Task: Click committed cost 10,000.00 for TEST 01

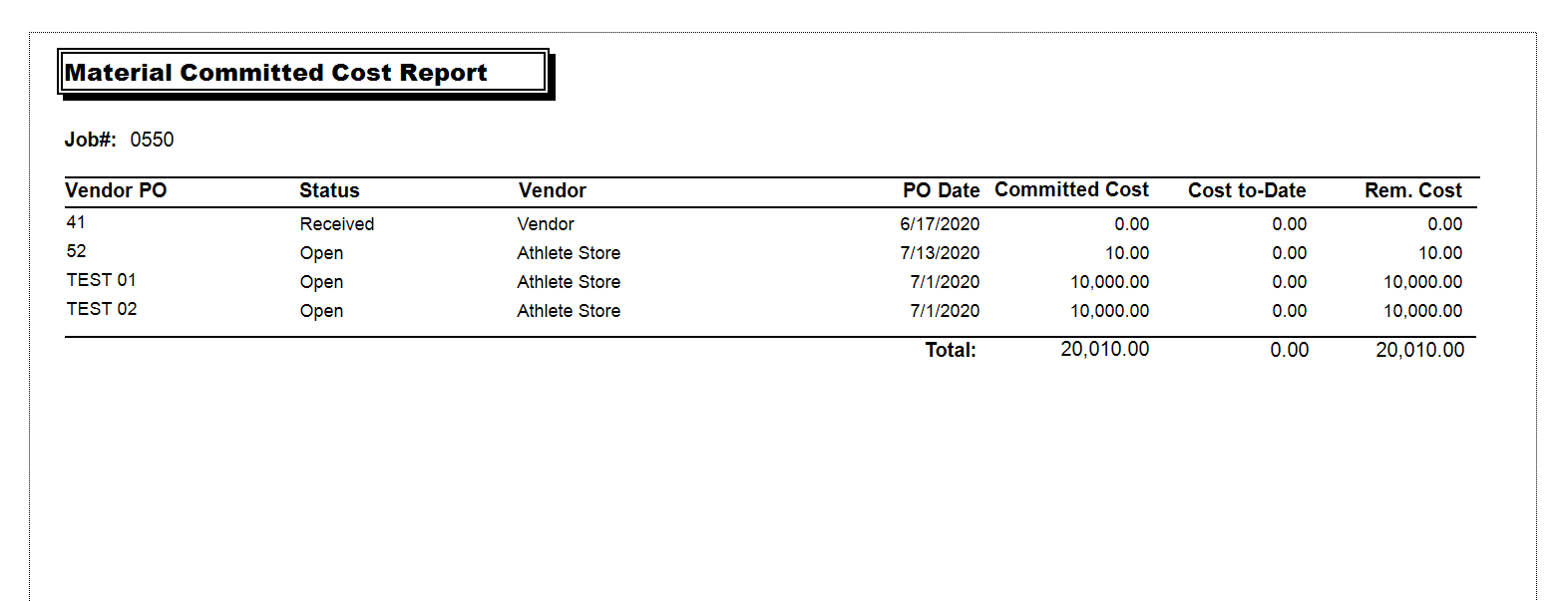Action: 1109,282
